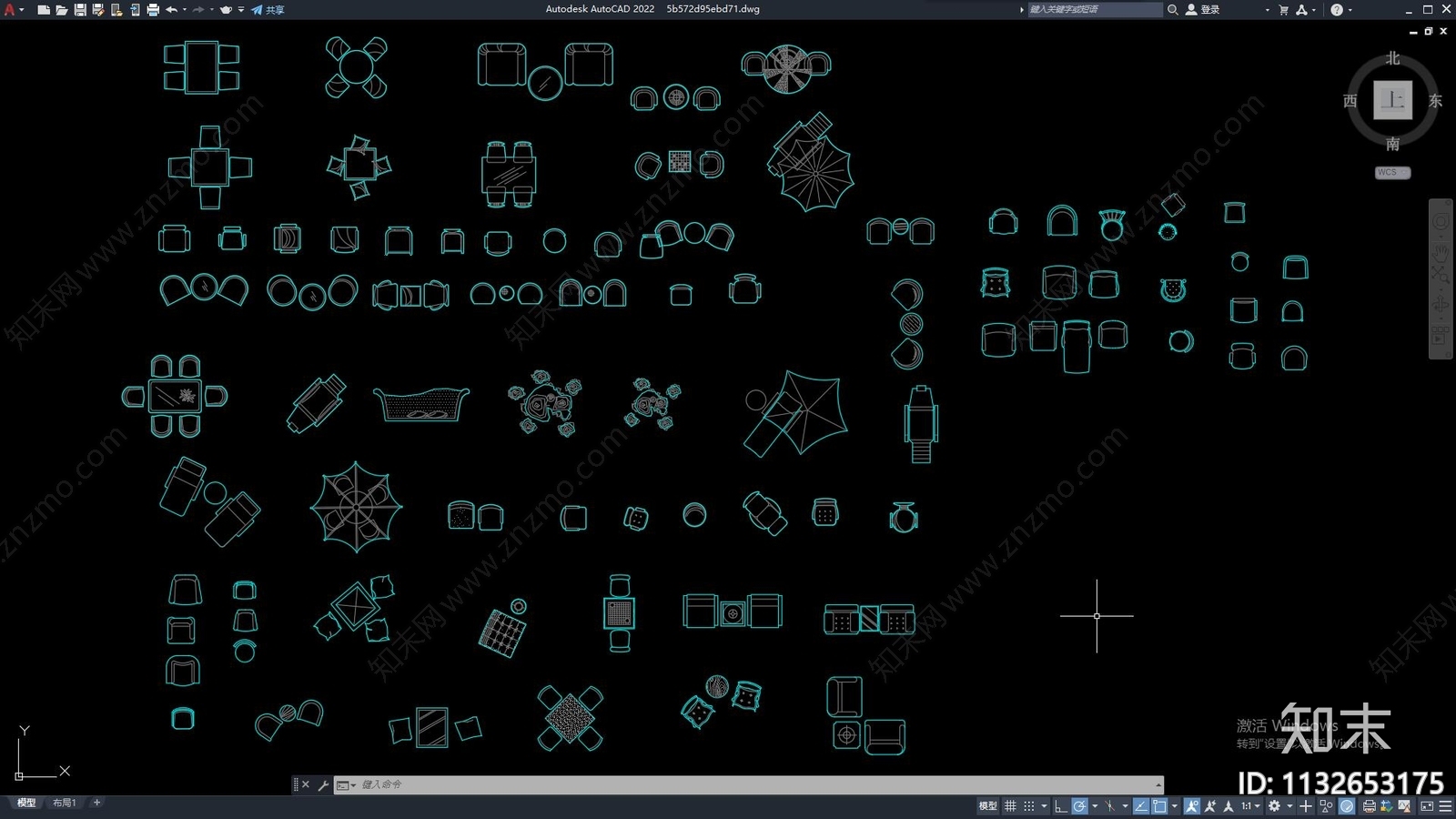Expand the Customize Quick Access Toolbar dropdown
This screenshot has height=819, width=1456.
pos(241,10)
